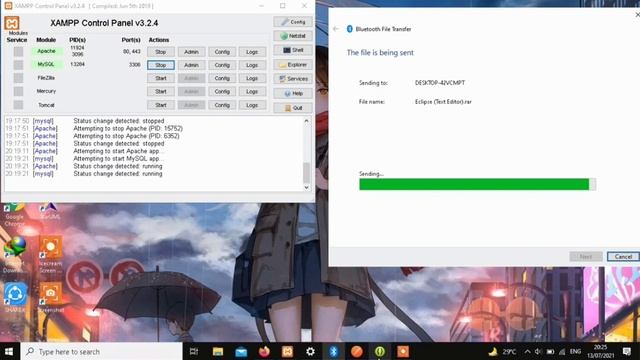Open Task View from taskbar

tap(194, 351)
